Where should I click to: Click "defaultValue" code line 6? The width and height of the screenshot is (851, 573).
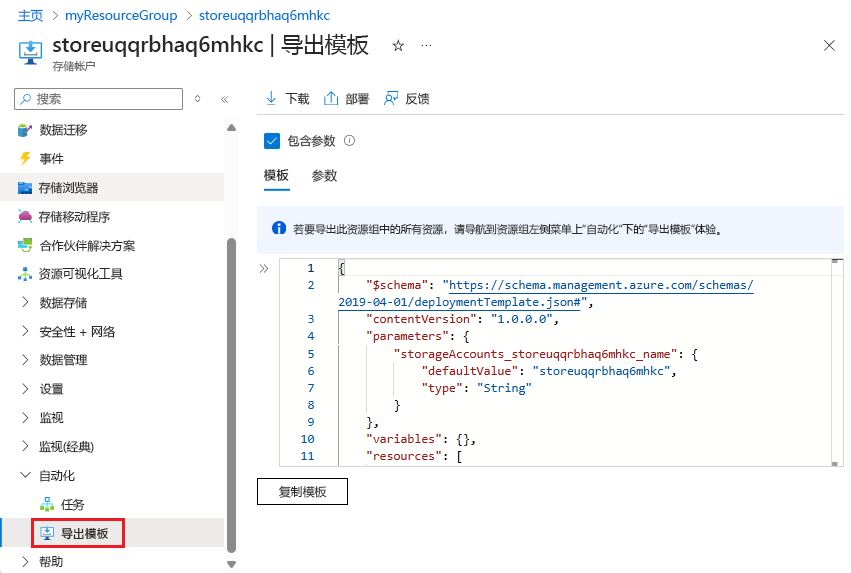click(549, 371)
